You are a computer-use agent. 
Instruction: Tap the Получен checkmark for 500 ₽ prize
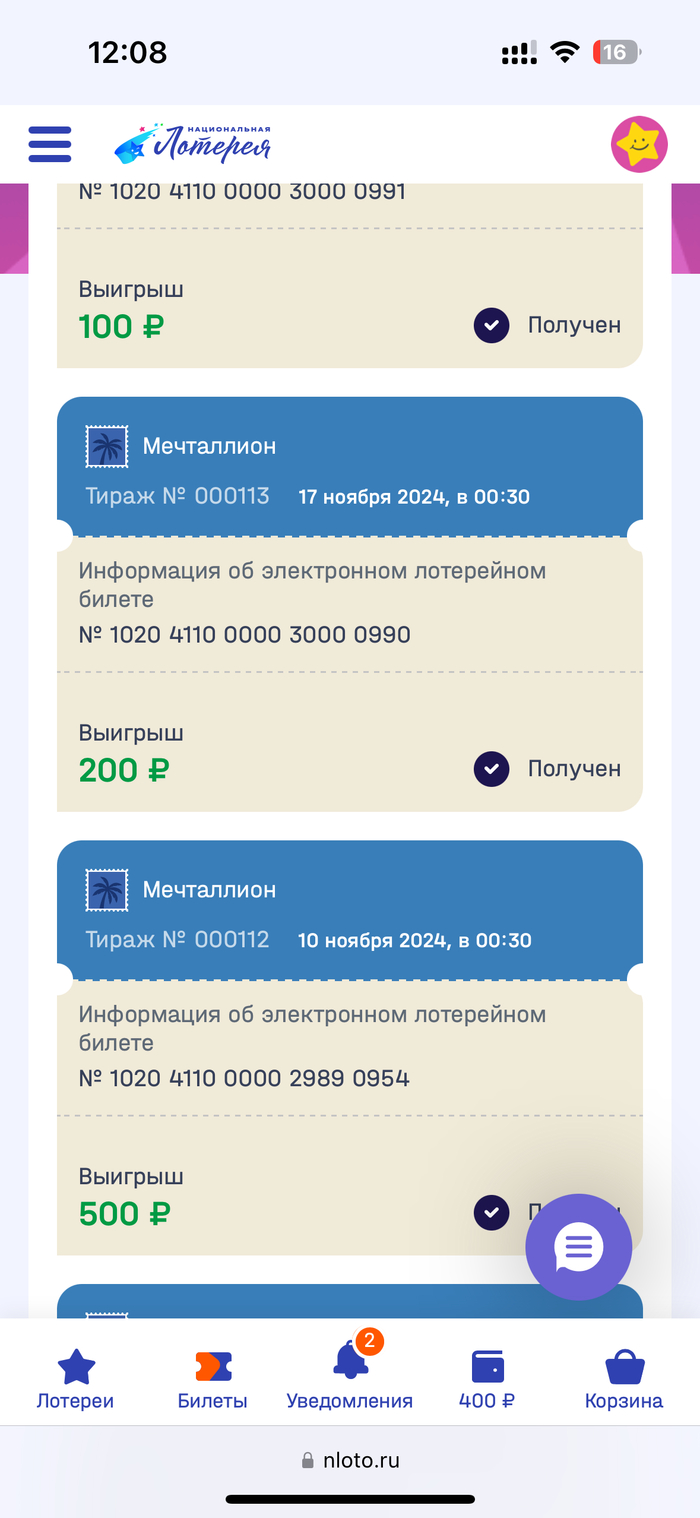[491, 1213]
